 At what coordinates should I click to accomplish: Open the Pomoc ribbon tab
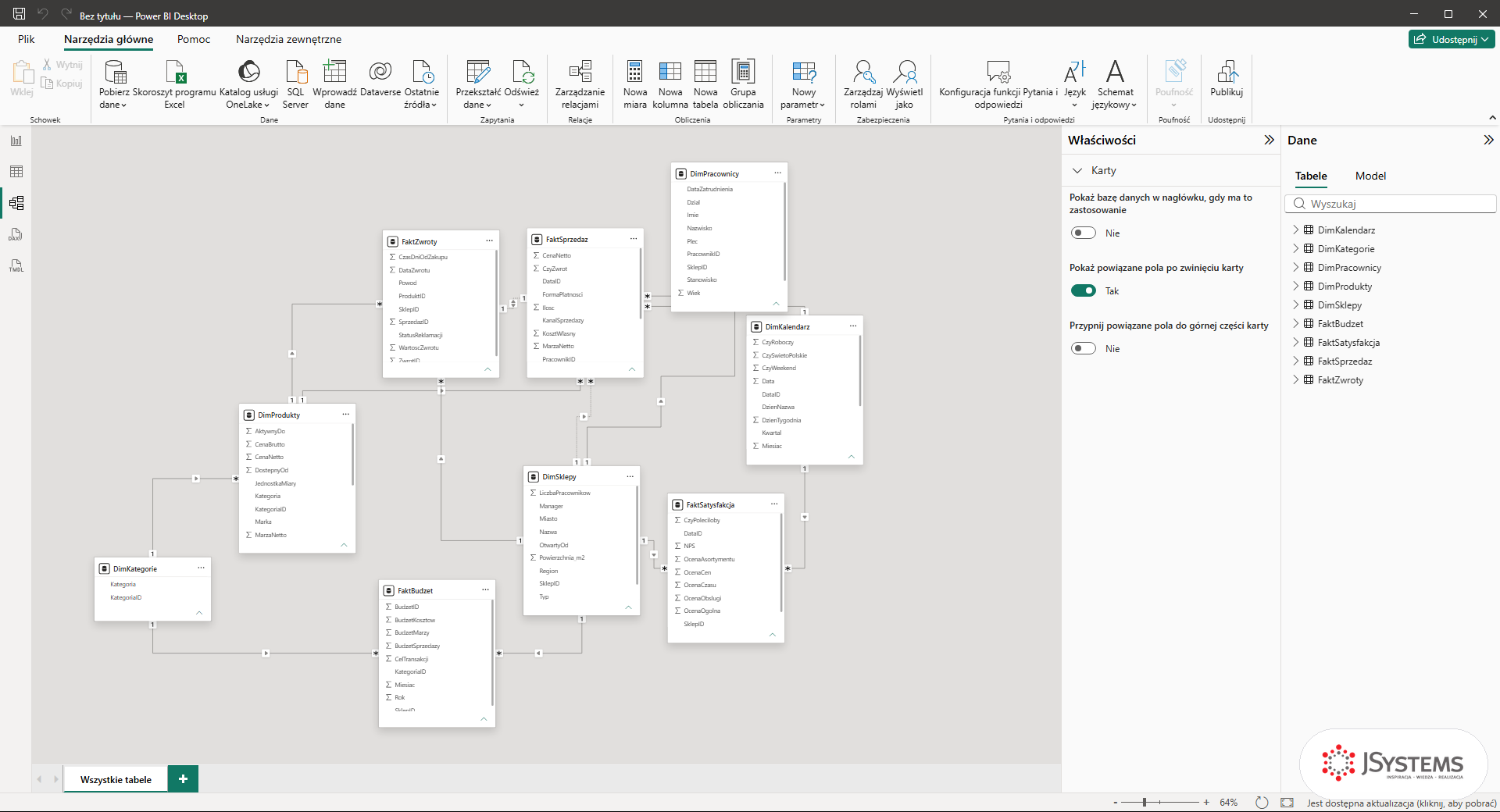pyautogui.click(x=194, y=39)
